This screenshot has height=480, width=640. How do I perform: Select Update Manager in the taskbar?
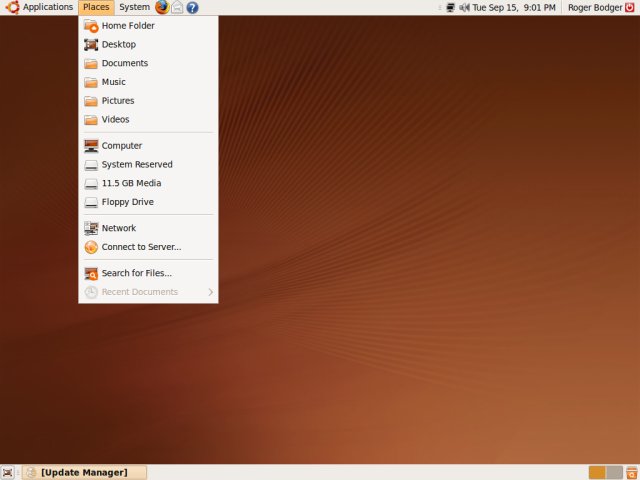tap(85, 472)
